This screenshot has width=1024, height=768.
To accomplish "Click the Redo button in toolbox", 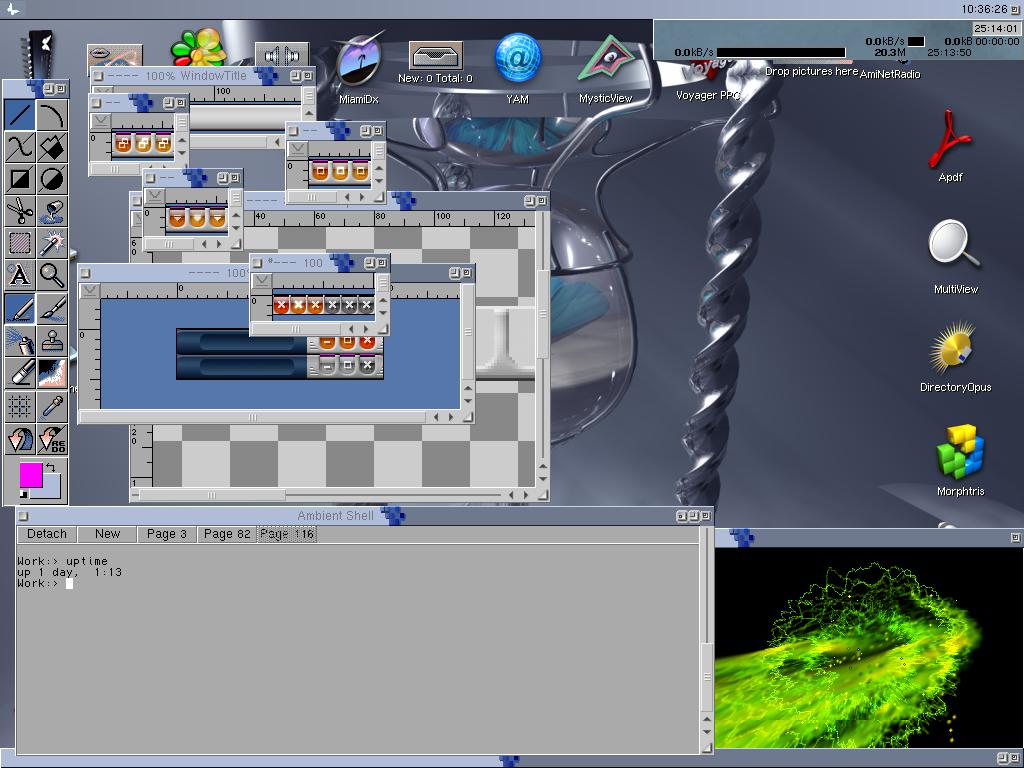I will [x=52, y=438].
